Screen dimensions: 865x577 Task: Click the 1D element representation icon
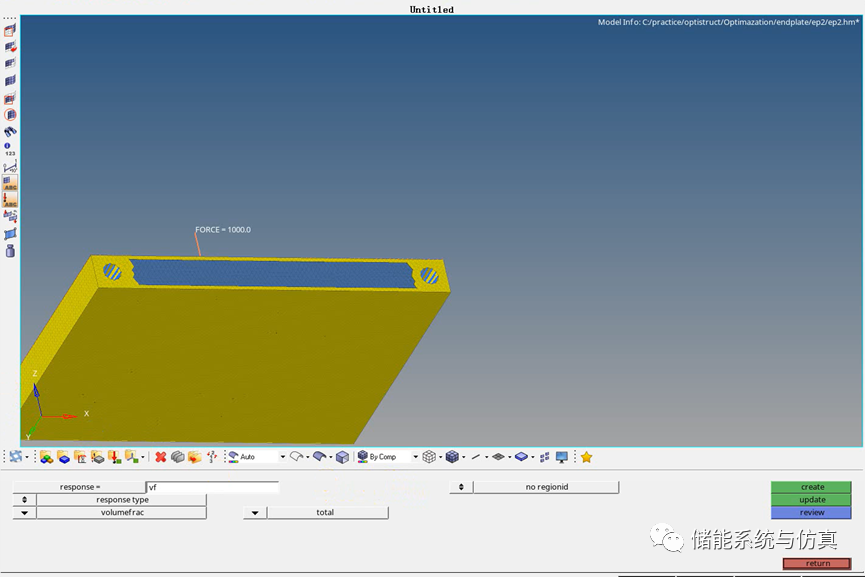click(476, 457)
